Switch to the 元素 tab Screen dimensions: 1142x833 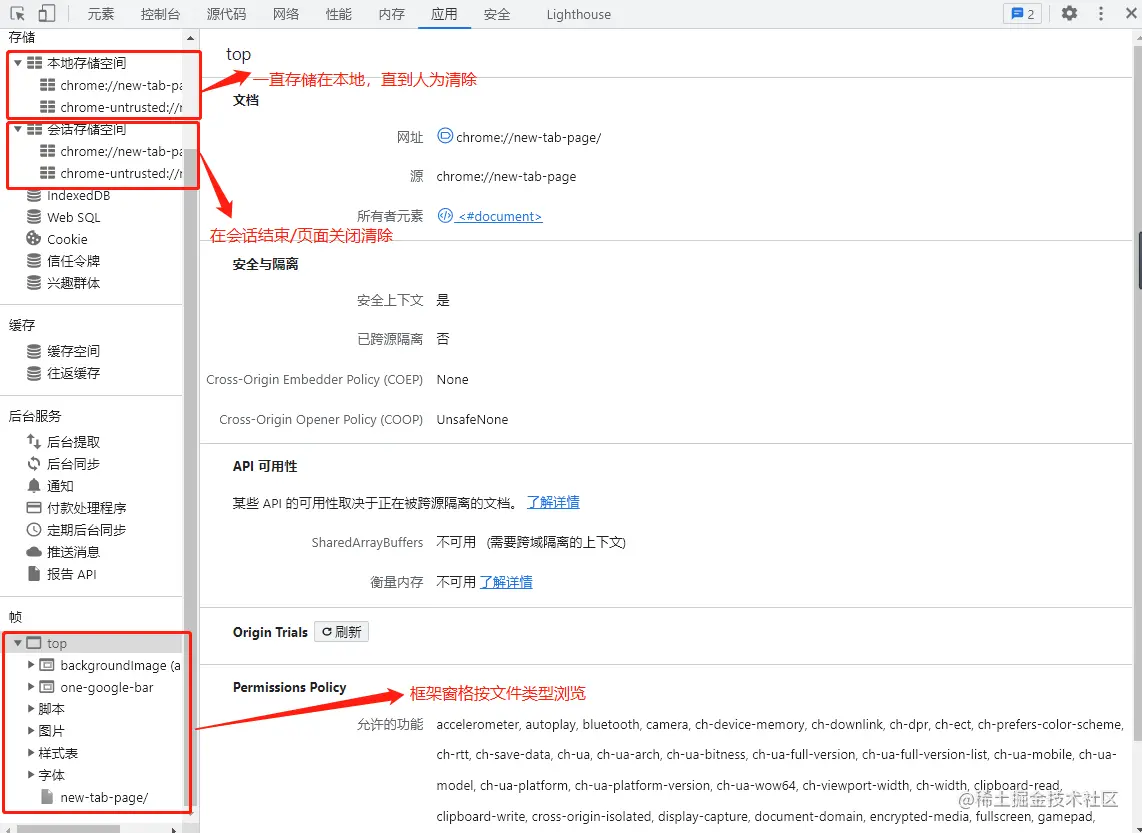[x=101, y=14]
